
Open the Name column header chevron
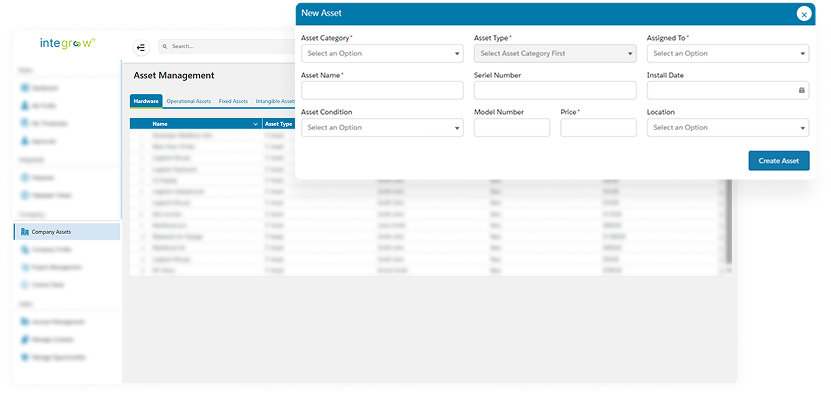pyautogui.click(x=255, y=124)
